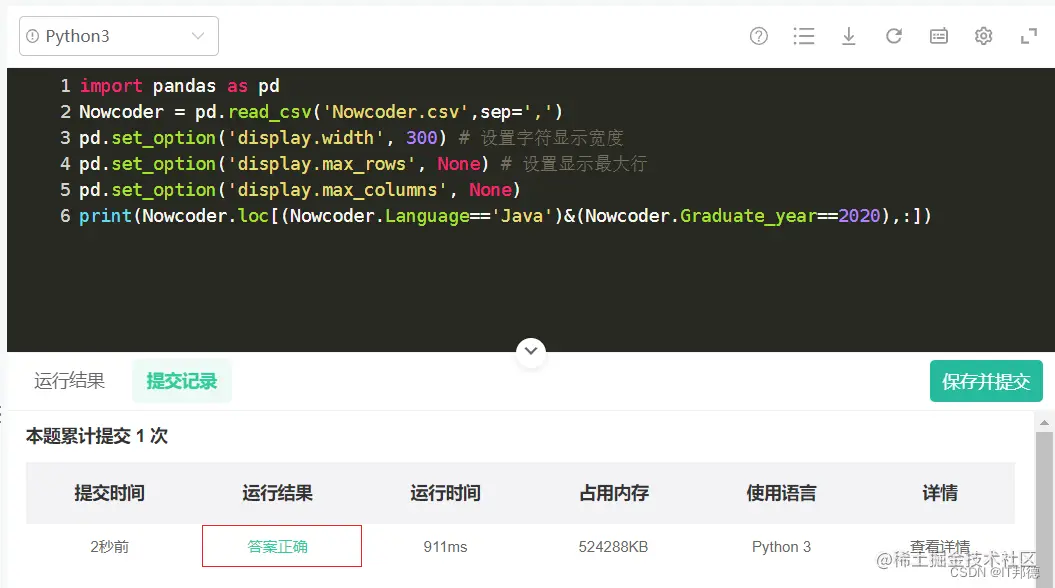1055x588 pixels.
Task: Open the Python3 language dropdown
Action: [118, 36]
